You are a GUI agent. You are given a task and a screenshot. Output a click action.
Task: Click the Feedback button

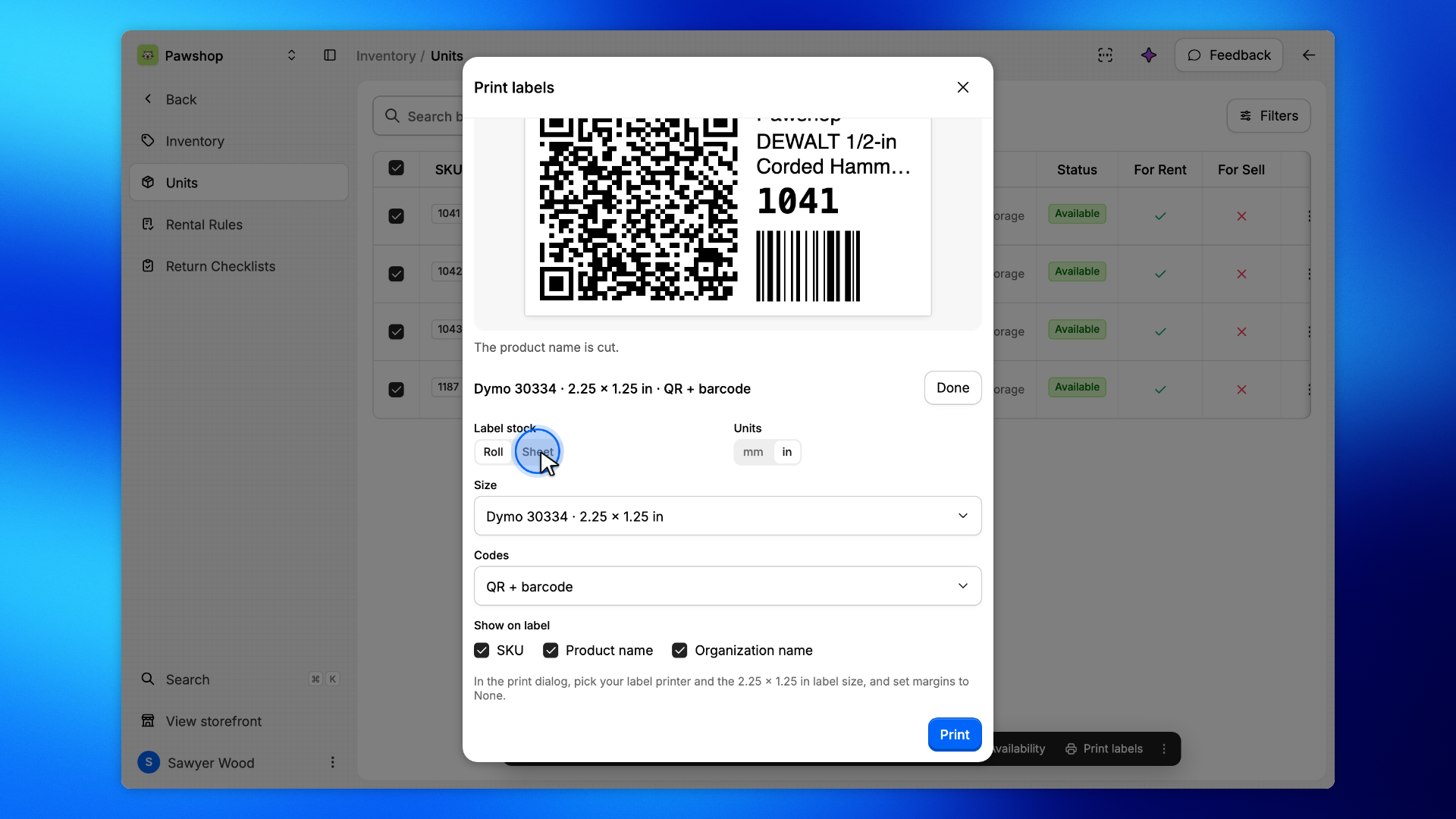[x=1228, y=55]
